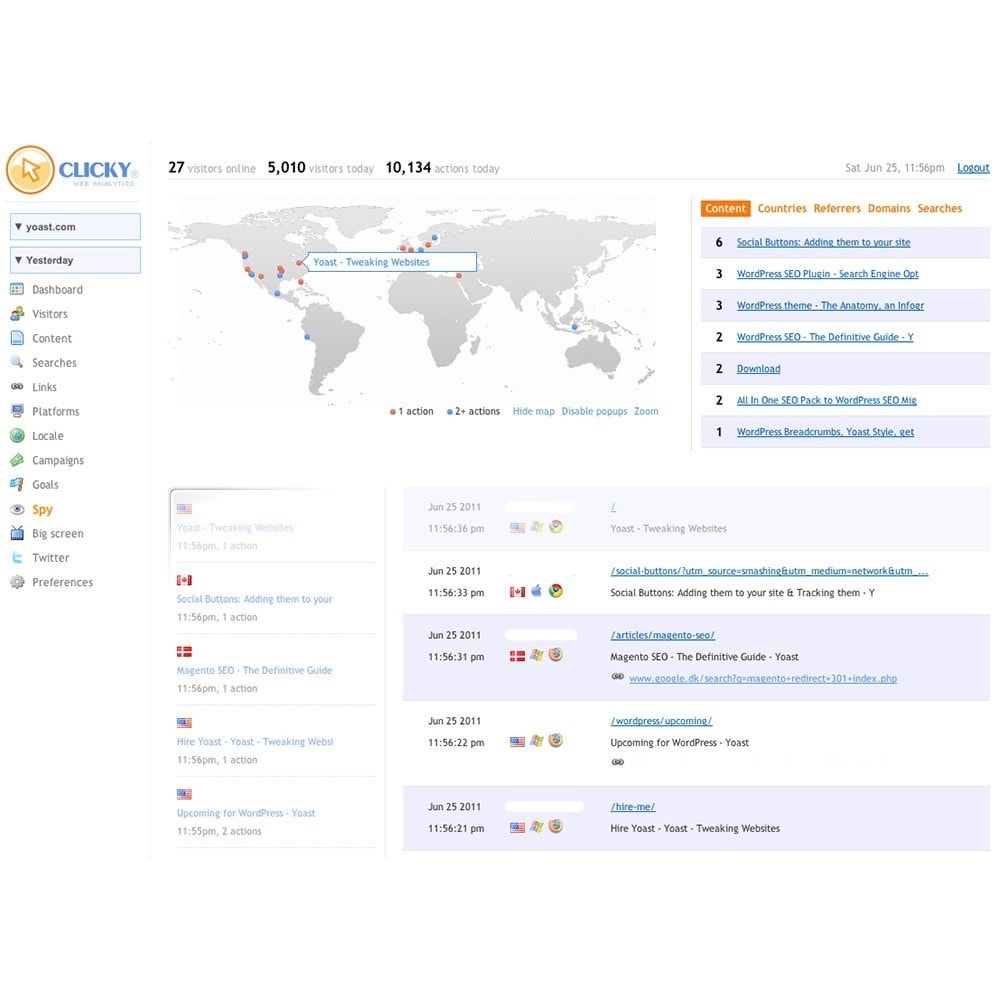The width and height of the screenshot is (1000, 1000).
Task: Click '27 visitors online' counter
Action: 212,168
